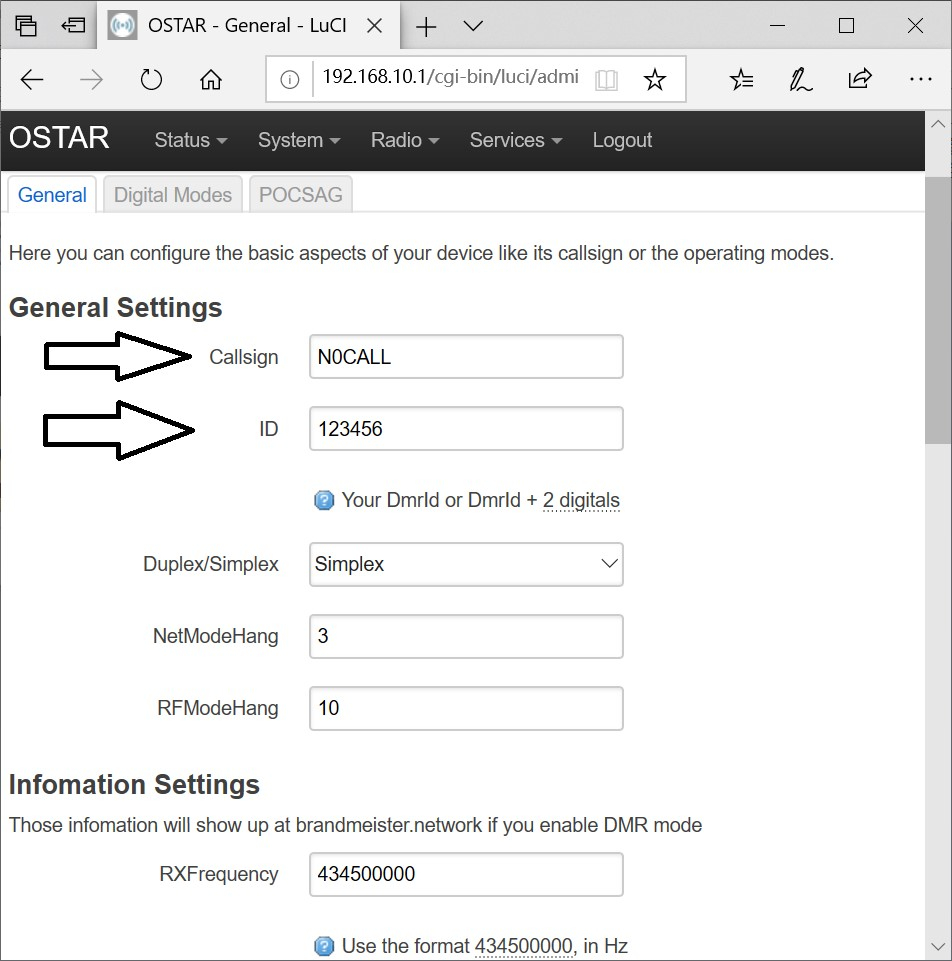Click the Share page icon

click(859, 80)
